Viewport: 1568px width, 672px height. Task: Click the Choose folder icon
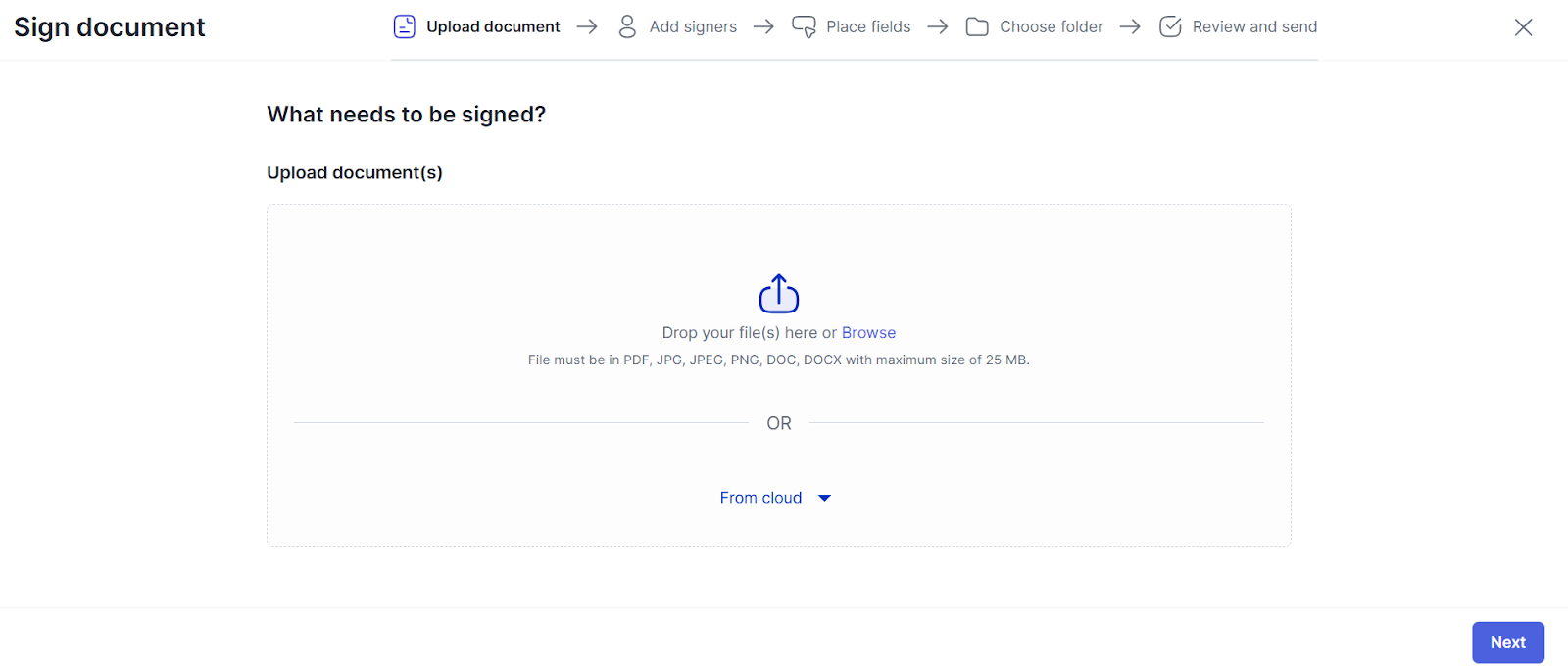977,26
